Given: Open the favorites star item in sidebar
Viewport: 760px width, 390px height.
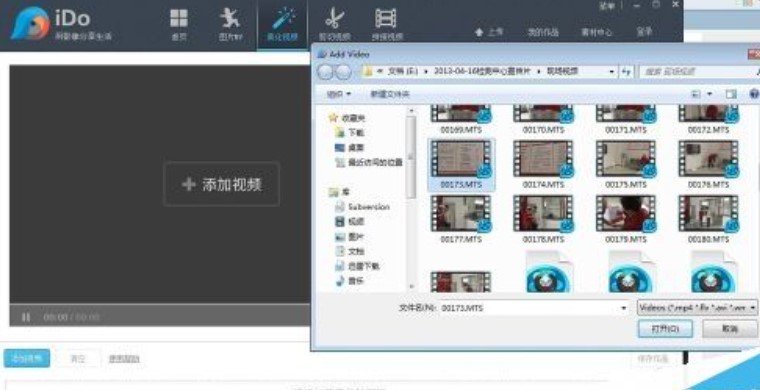Looking at the screenshot, I should [347, 118].
